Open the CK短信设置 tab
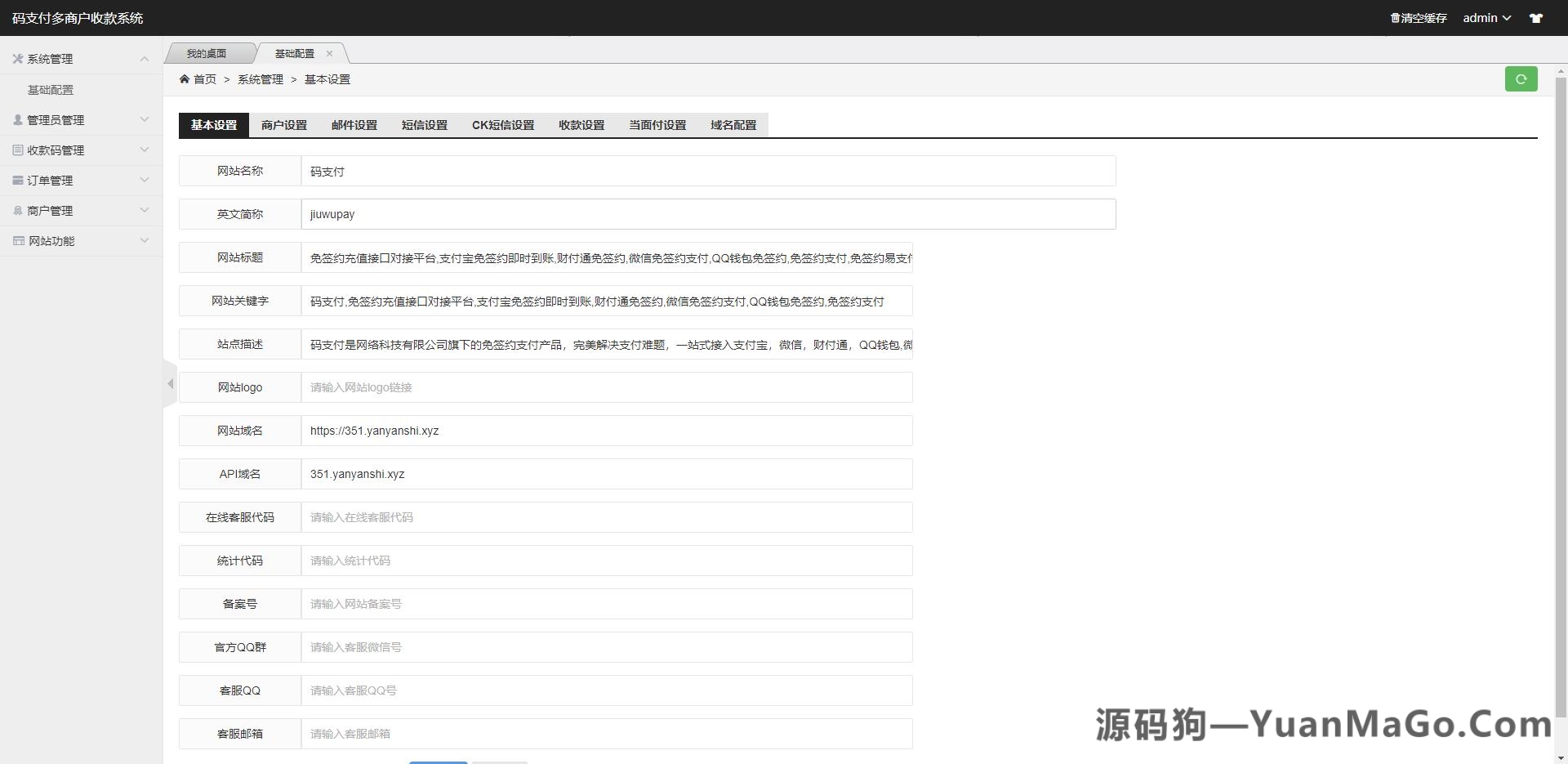 tap(502, 125)
